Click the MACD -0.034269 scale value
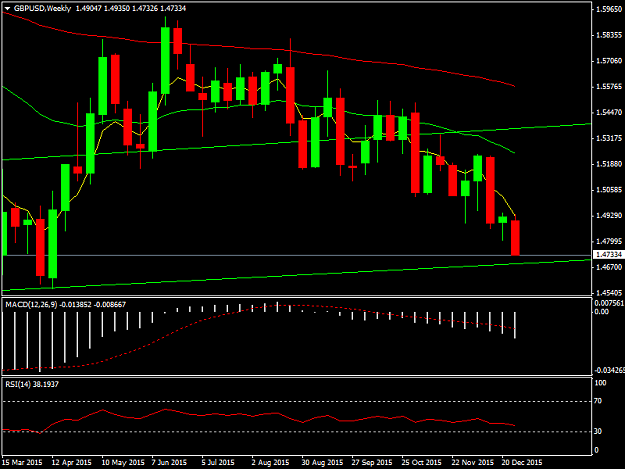The height and width of the screenshot is (469, 625). 609,370
